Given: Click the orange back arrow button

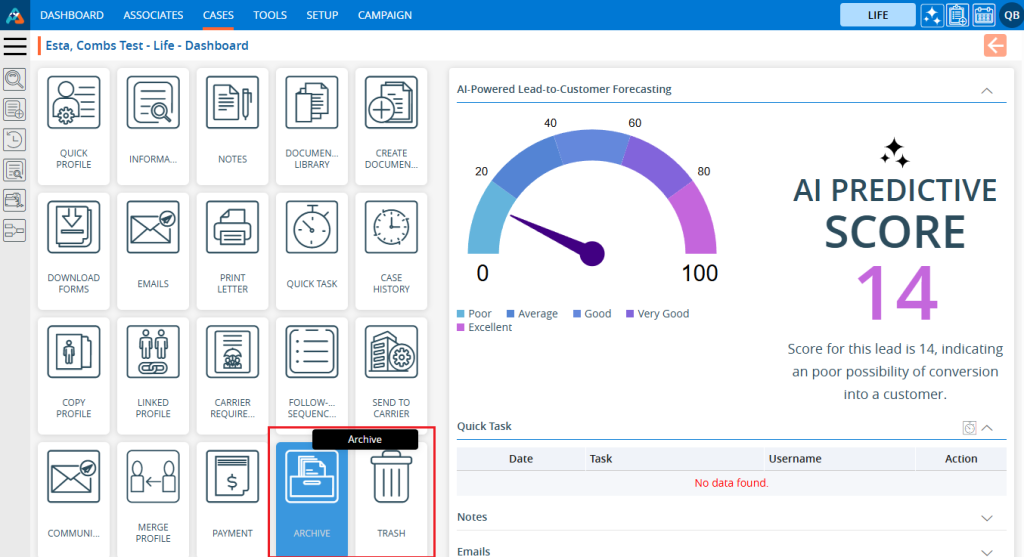Looking at the screenshot, I should pyautogui.click(x=994, y=45).
